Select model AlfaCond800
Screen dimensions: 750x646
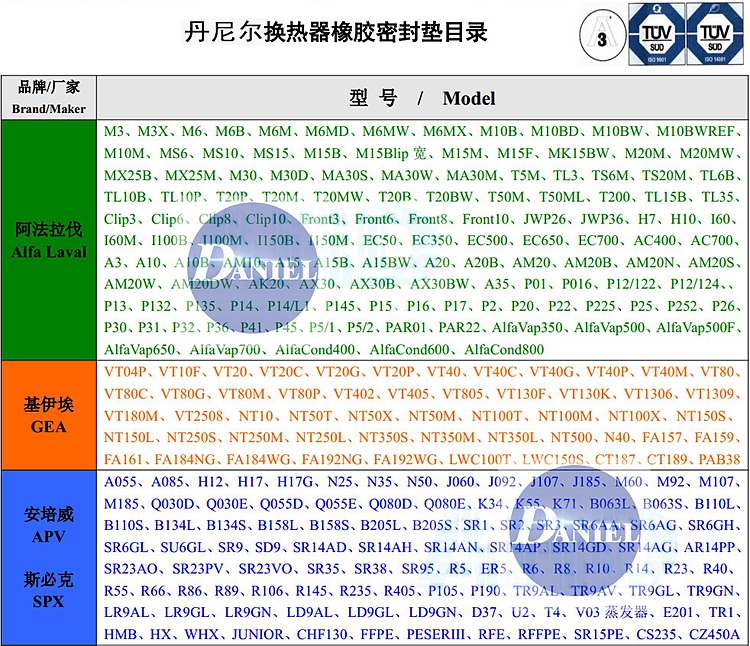coord(504,350)
